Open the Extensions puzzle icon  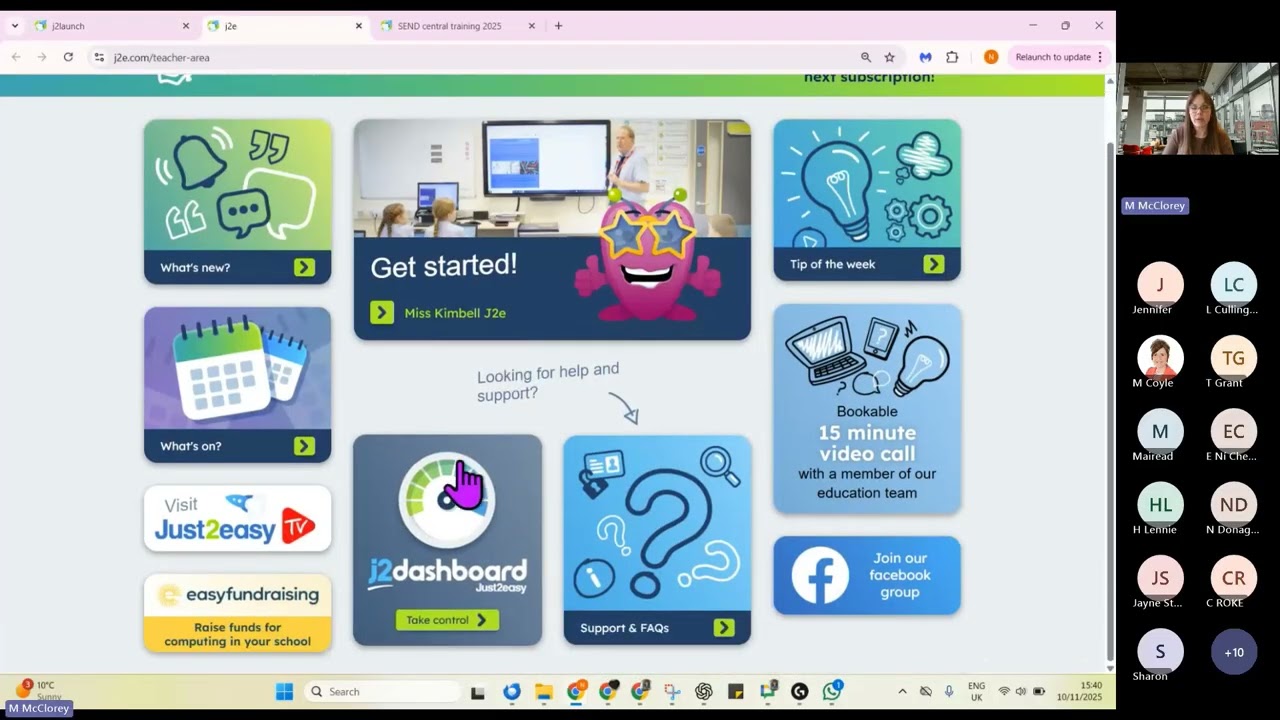(x=952, y=57)
